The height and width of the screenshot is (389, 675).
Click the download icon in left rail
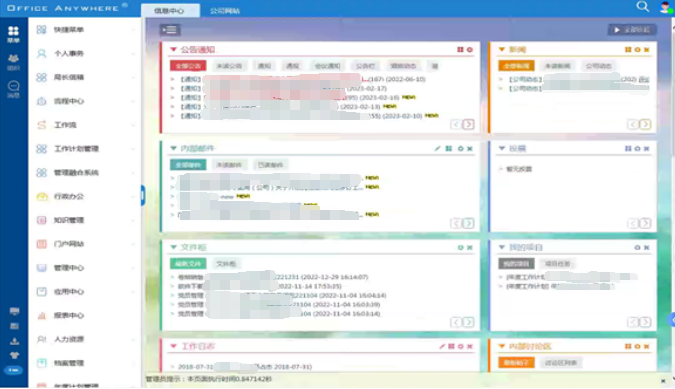coord(14,341)
